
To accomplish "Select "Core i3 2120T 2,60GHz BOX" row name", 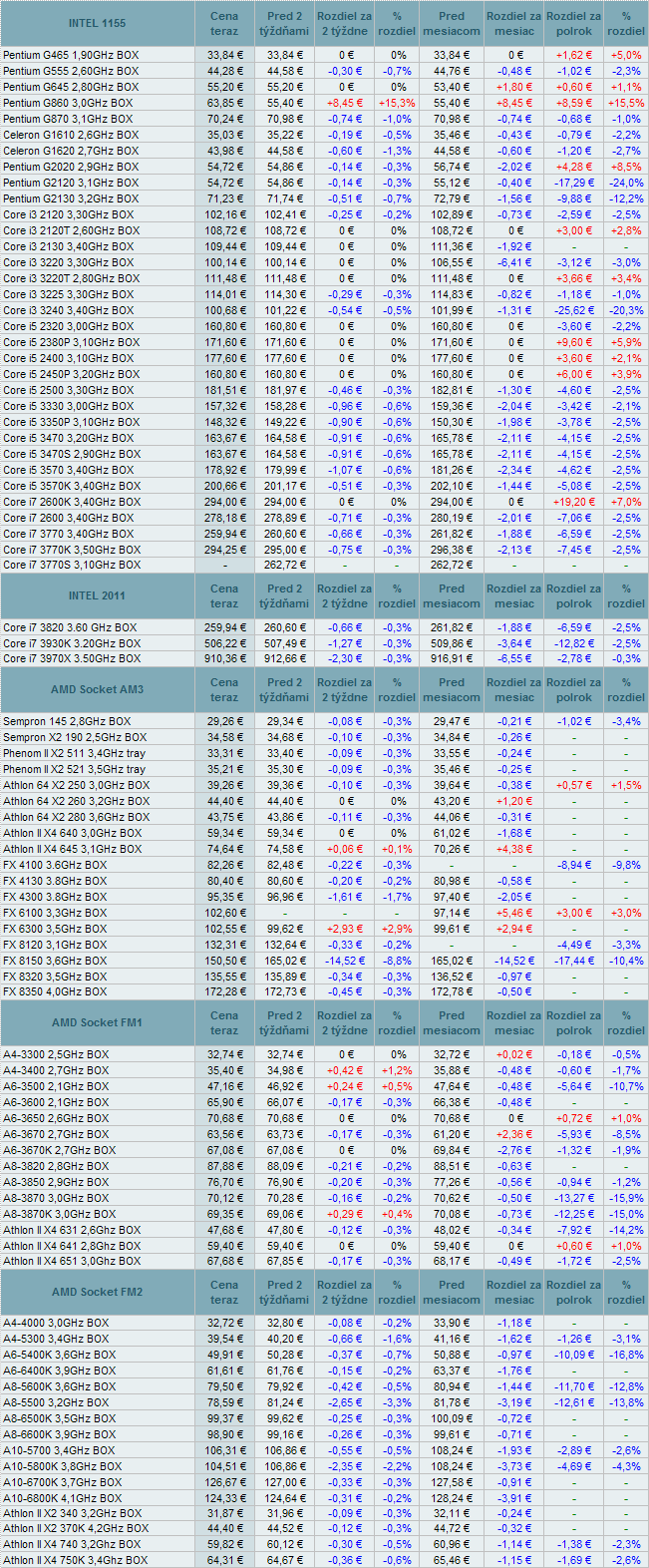I will [72, 230].
